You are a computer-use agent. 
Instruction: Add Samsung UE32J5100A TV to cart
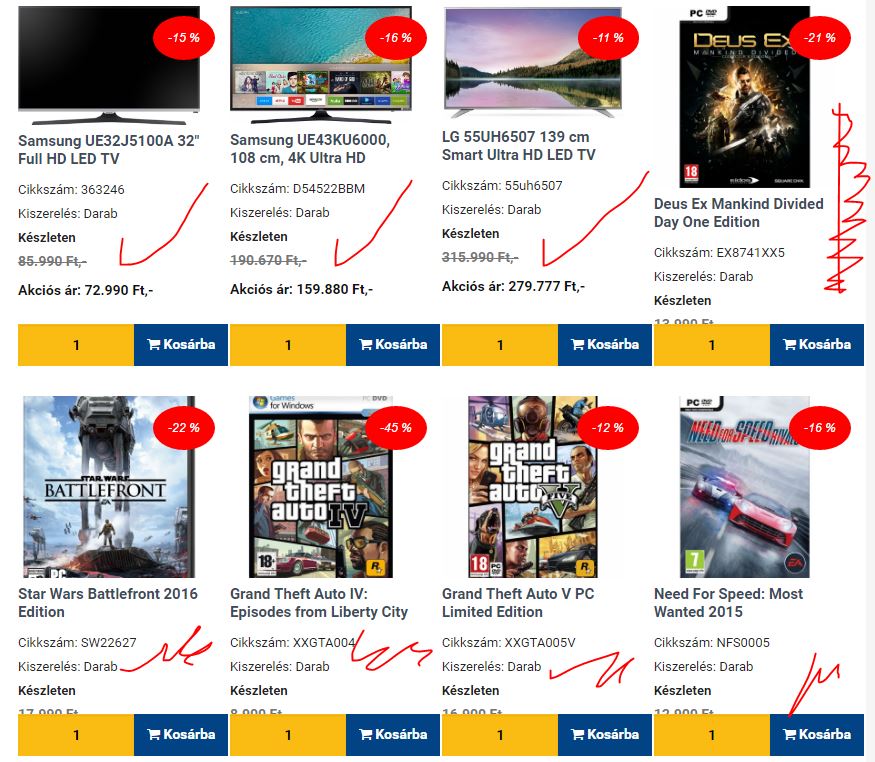point(181,345)
